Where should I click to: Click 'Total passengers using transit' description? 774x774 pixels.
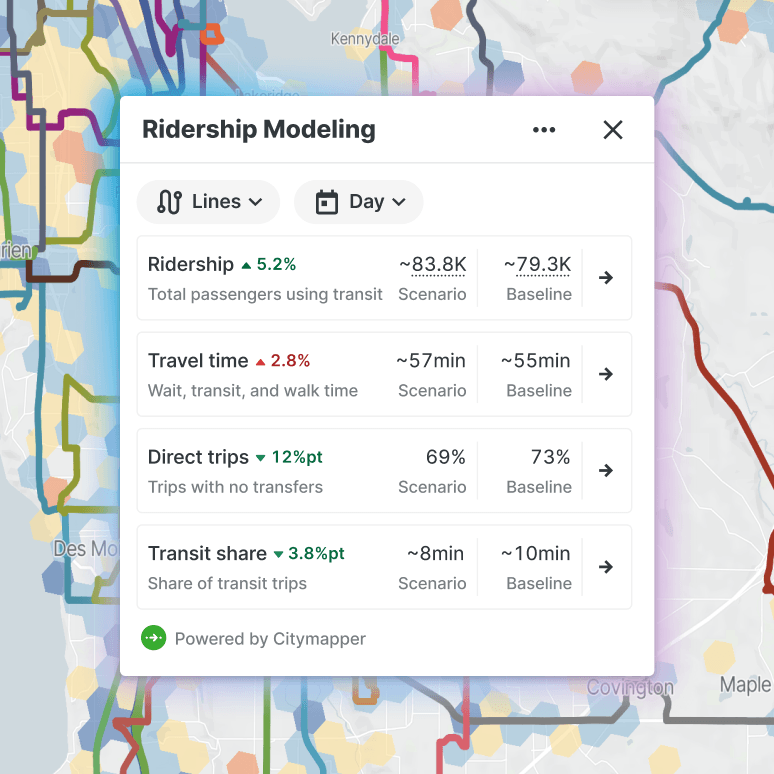pos(265,294)
